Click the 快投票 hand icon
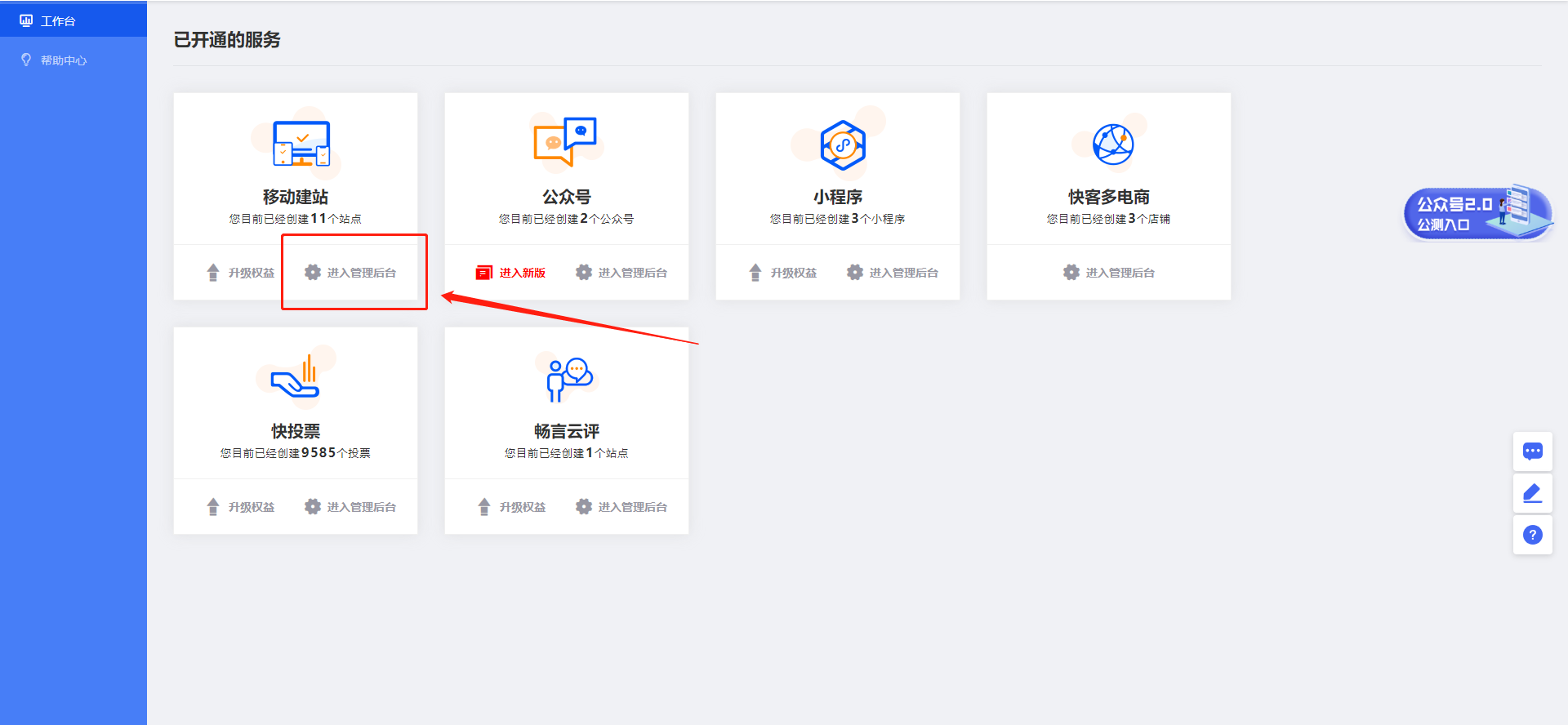 point(297,379)
